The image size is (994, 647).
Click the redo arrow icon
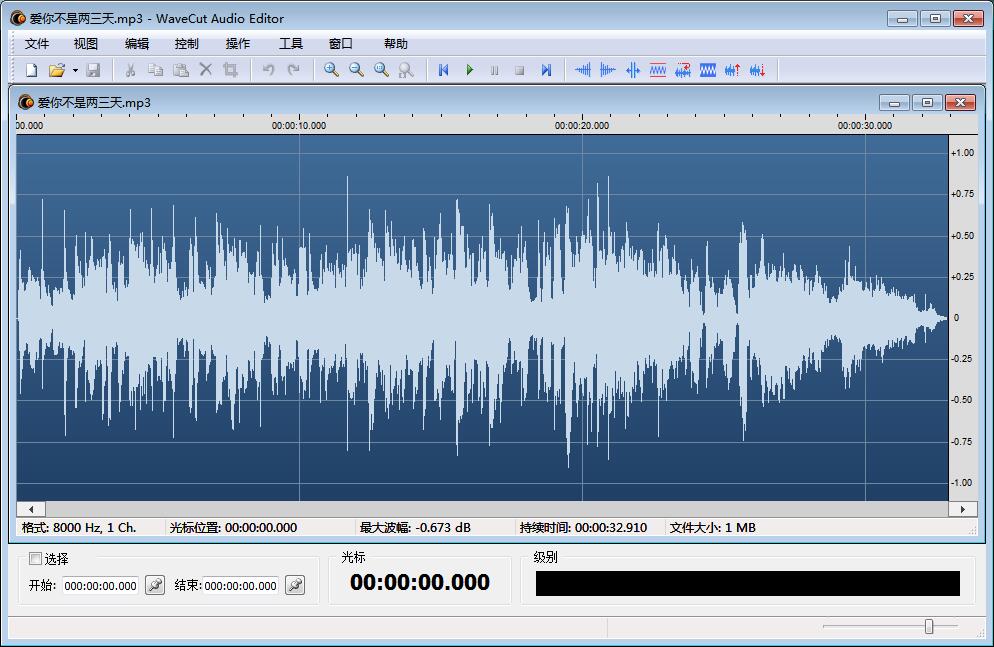pos(294,70)
